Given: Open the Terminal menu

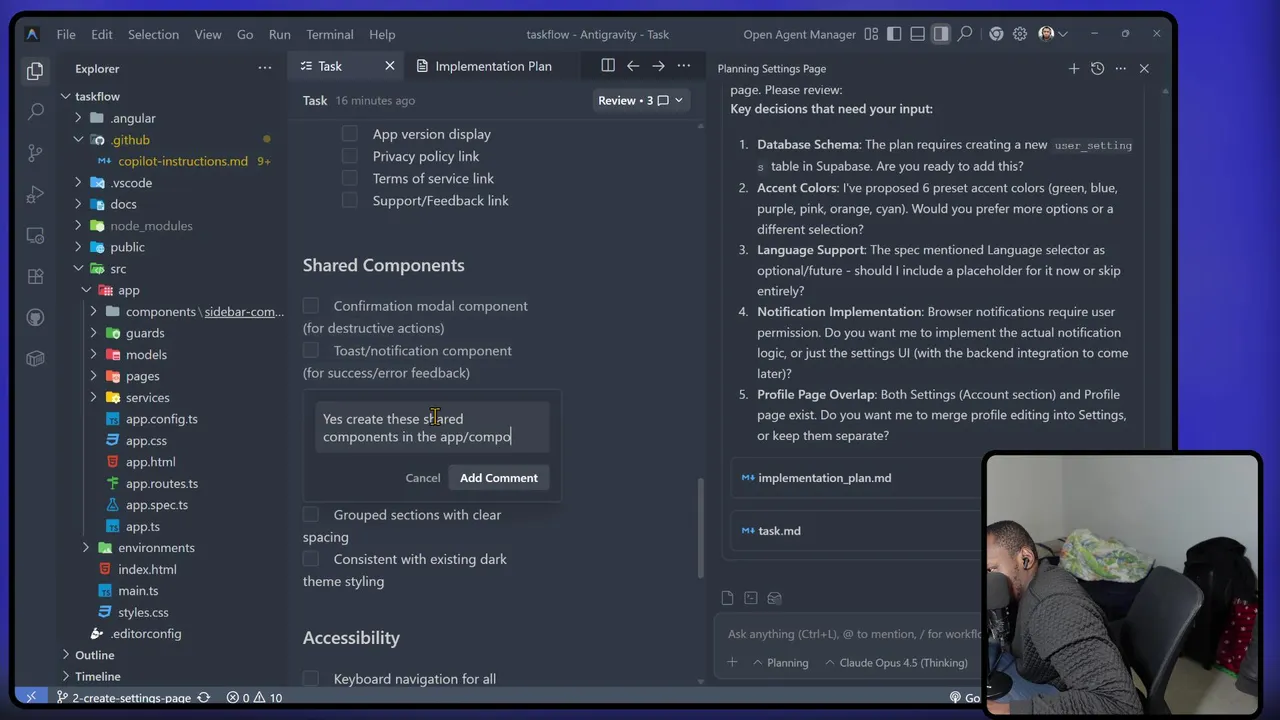Looking at the screenshot, I should (x=330, y=34).
